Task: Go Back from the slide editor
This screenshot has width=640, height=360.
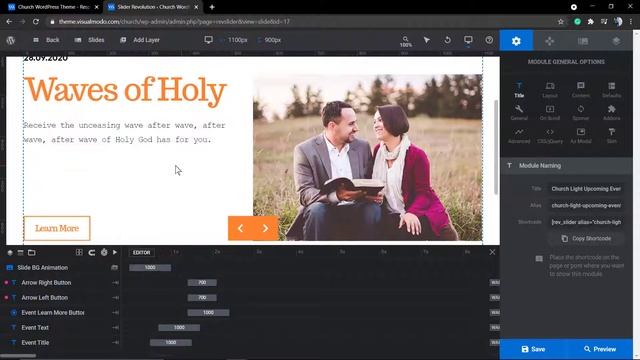Action: (x=47, y=40)
